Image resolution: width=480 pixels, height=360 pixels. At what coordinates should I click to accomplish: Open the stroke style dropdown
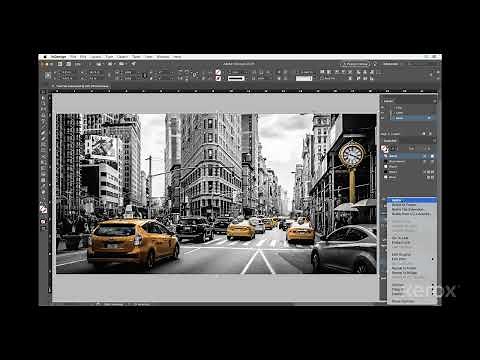coord(238,79)
